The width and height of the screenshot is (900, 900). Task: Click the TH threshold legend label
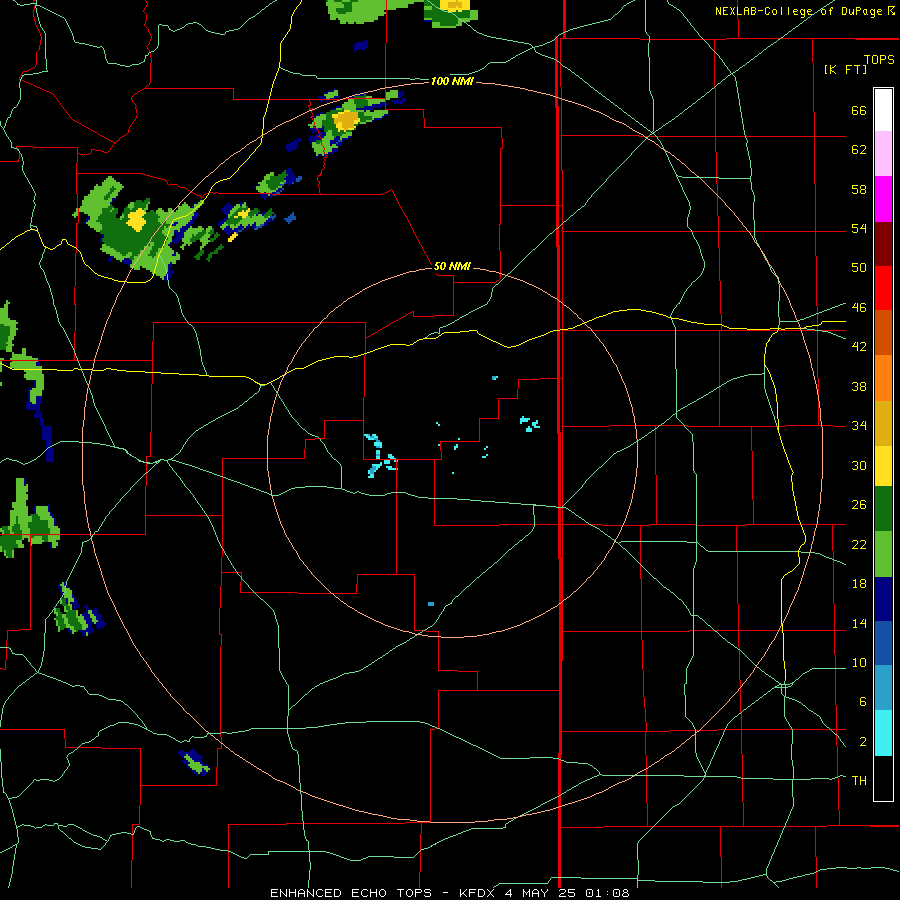click(859, 780)
